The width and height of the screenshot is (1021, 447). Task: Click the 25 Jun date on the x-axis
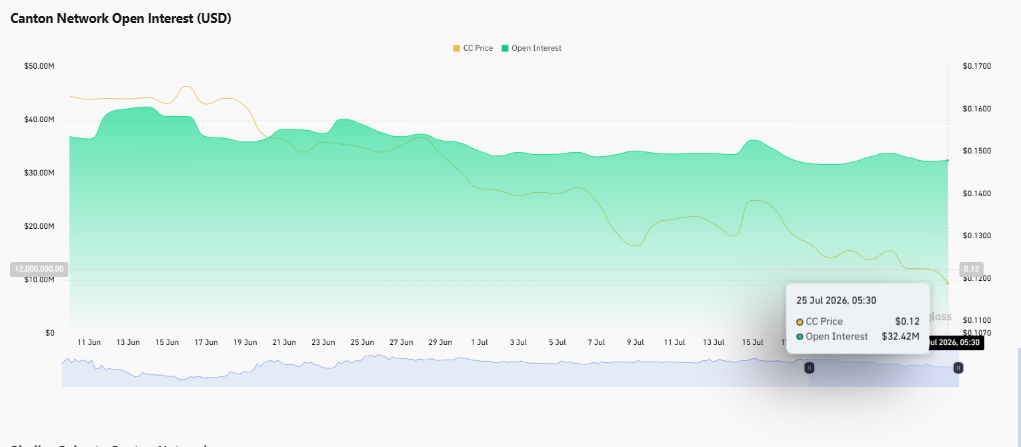(x=362, y=342)
